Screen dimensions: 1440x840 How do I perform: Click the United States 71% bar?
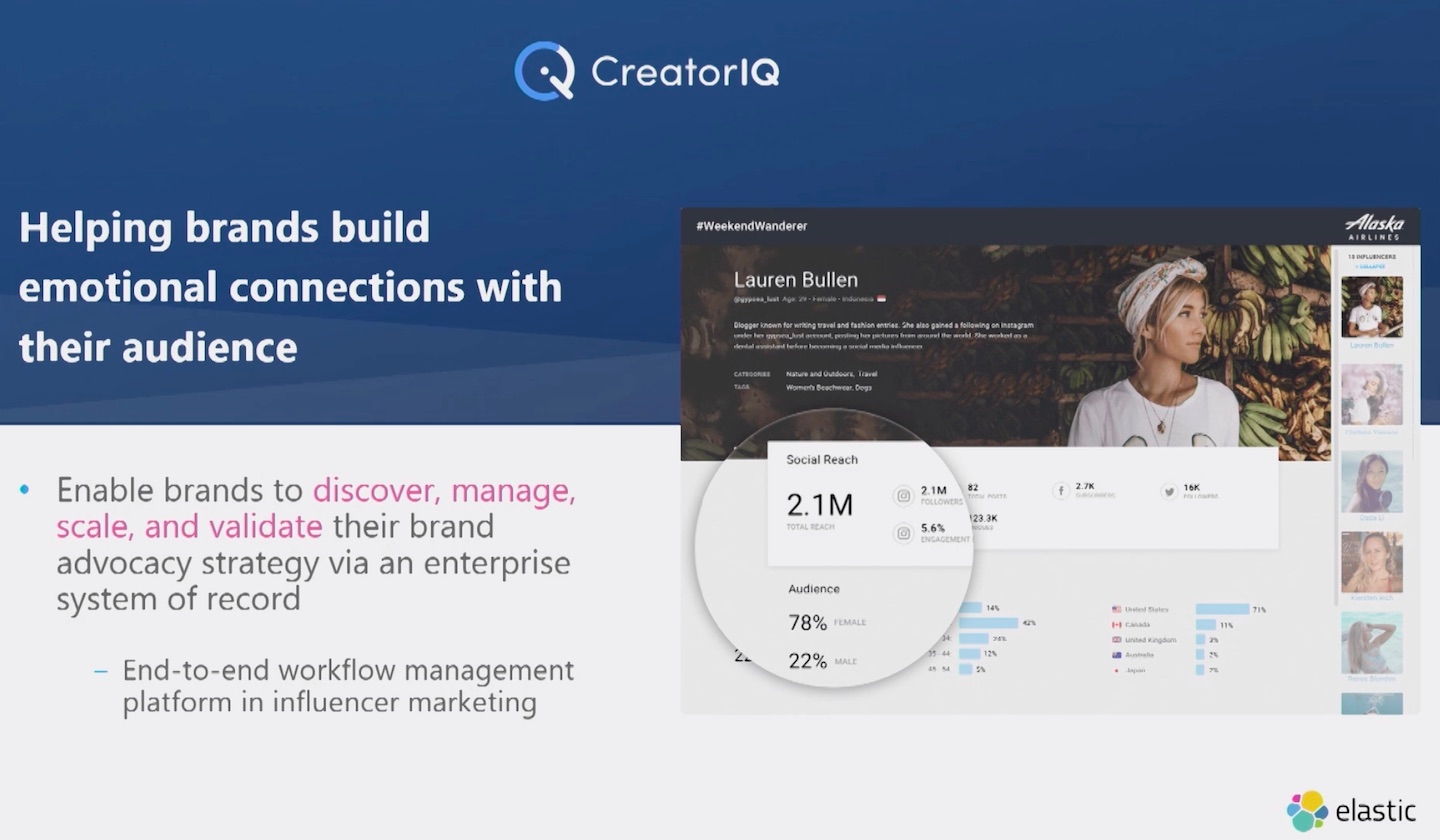[1223, 609]
